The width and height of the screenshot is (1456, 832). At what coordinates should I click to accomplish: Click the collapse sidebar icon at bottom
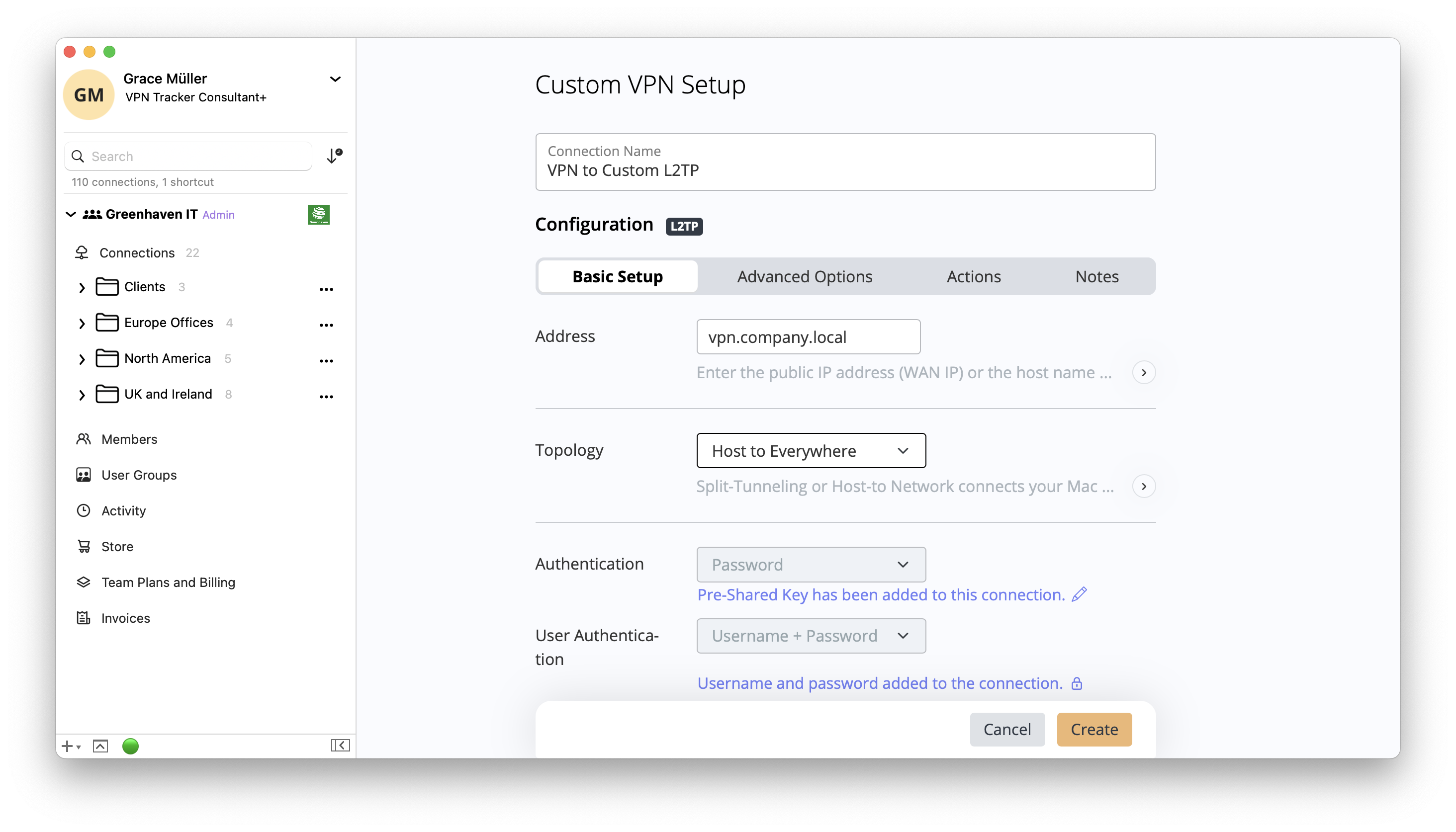click(340, 745)
